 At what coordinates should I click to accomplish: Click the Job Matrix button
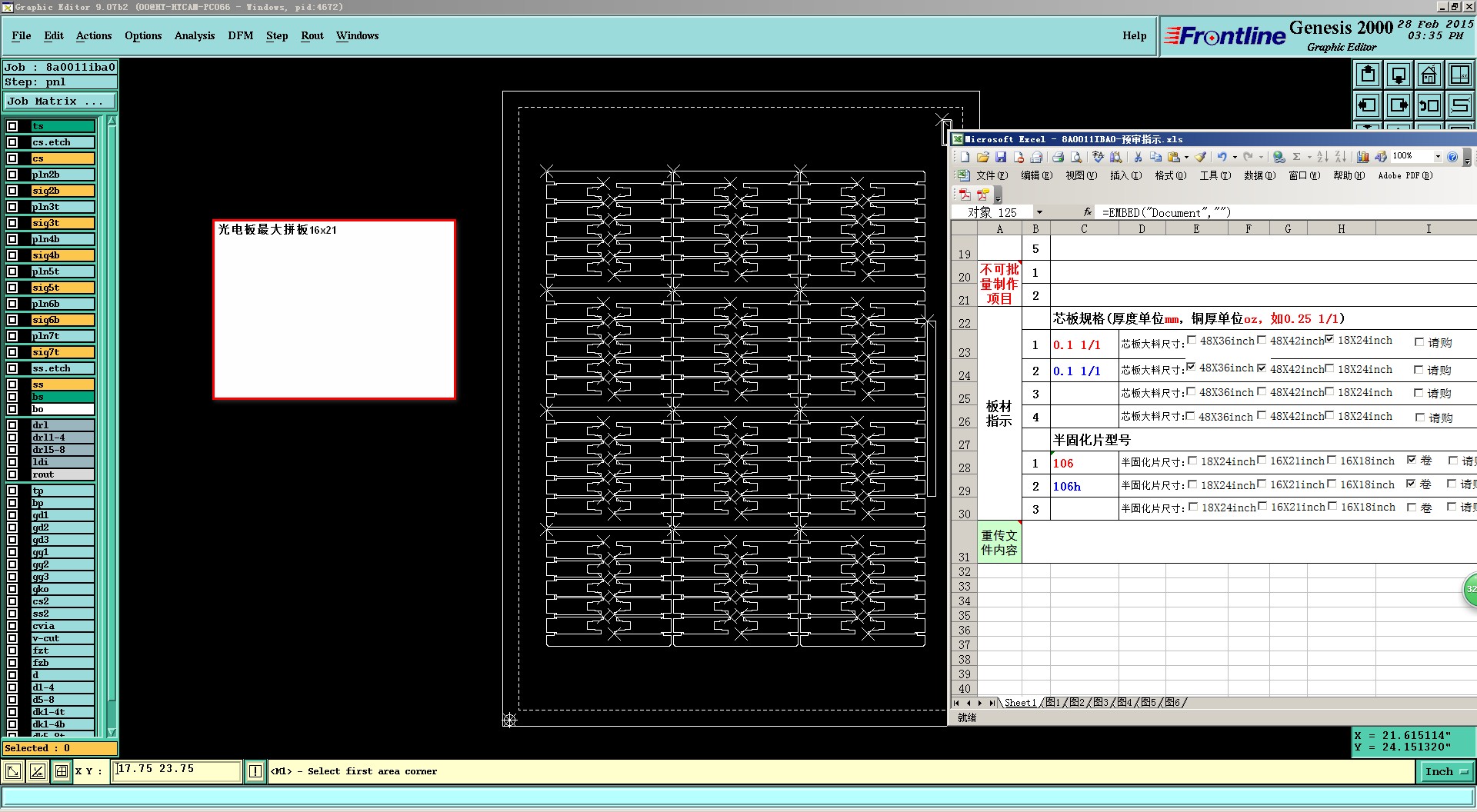coord(59,101)
